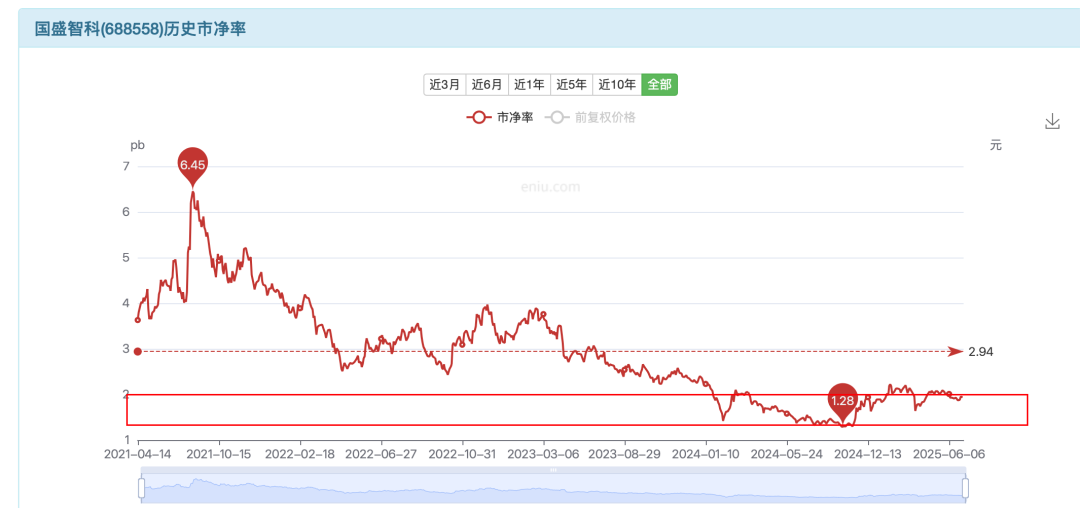Click the 1.28 minimum marker pin
The width and height of the screenshot is (1080, 508).
[x=842, y=400]
